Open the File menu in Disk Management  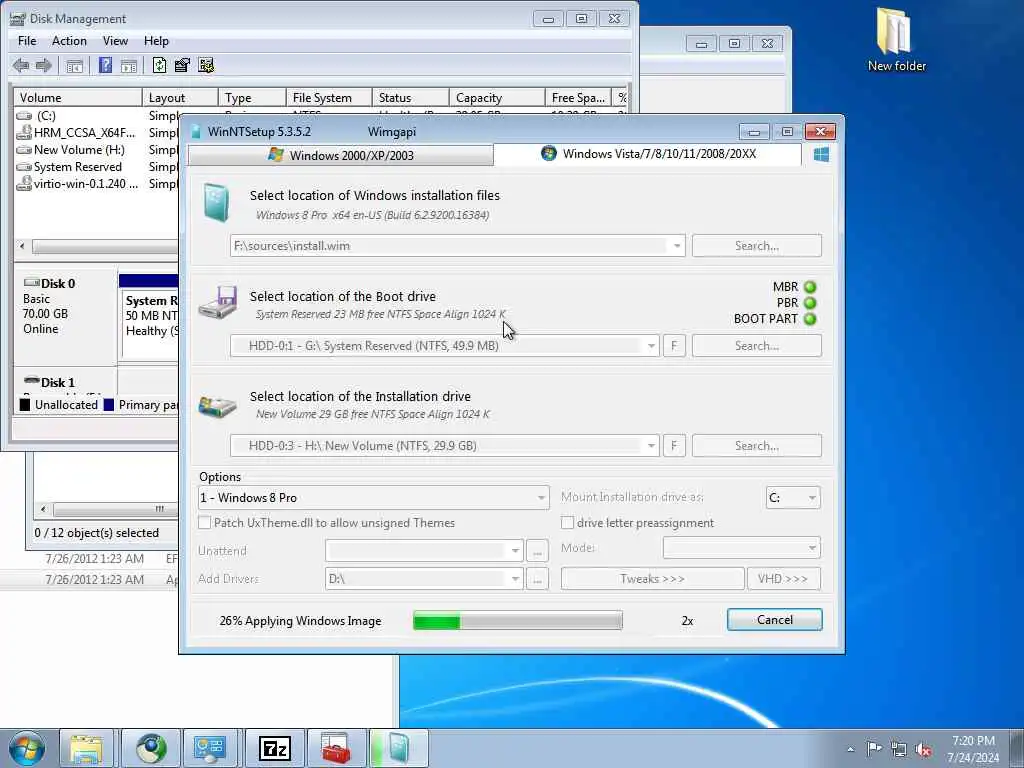tap(27, 41)
